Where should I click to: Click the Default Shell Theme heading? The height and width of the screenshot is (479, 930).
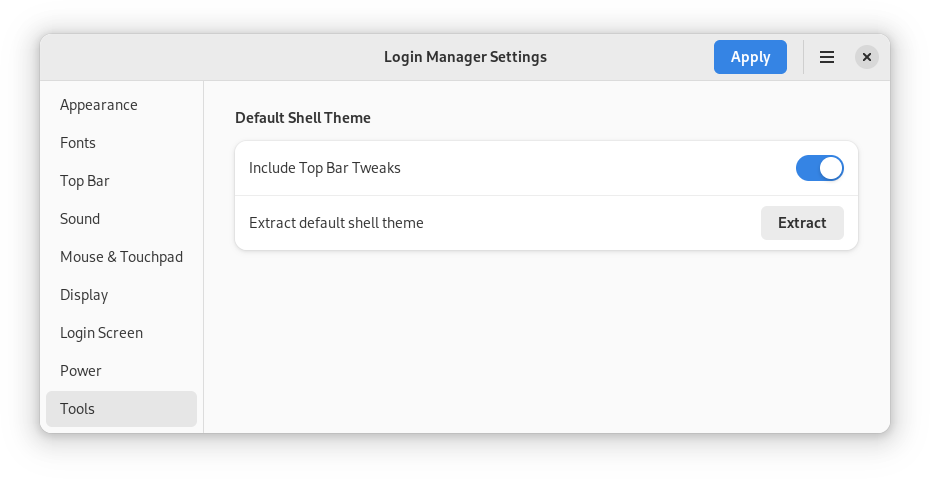(x=303, y=118)
